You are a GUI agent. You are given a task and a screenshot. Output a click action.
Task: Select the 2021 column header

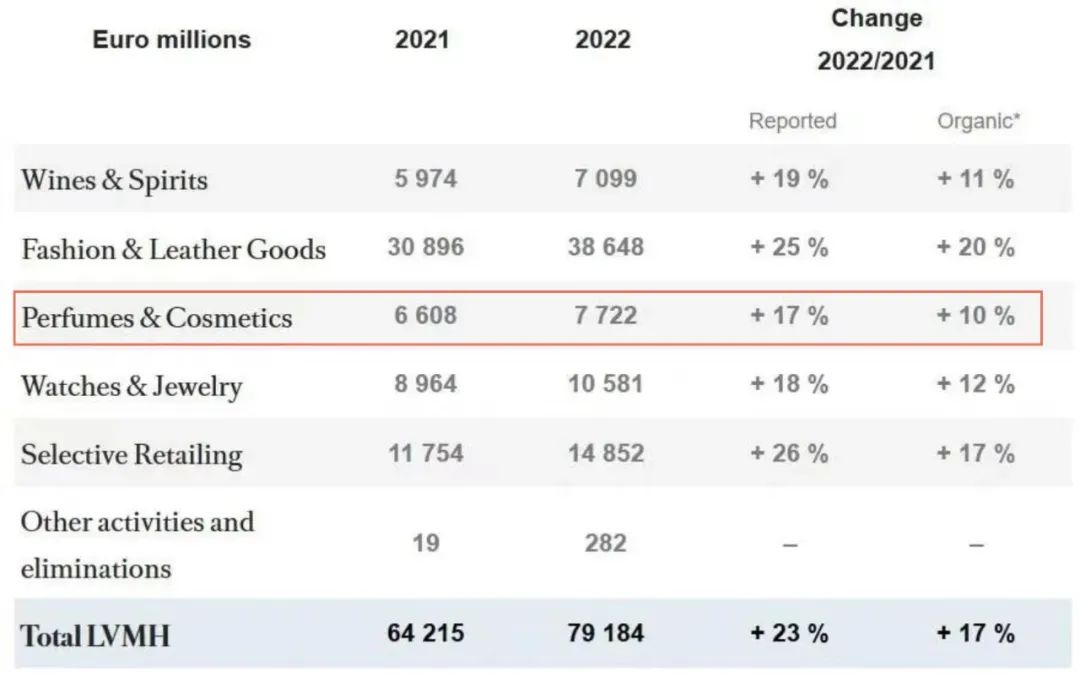pyautogui.click(x=422, y=40)
